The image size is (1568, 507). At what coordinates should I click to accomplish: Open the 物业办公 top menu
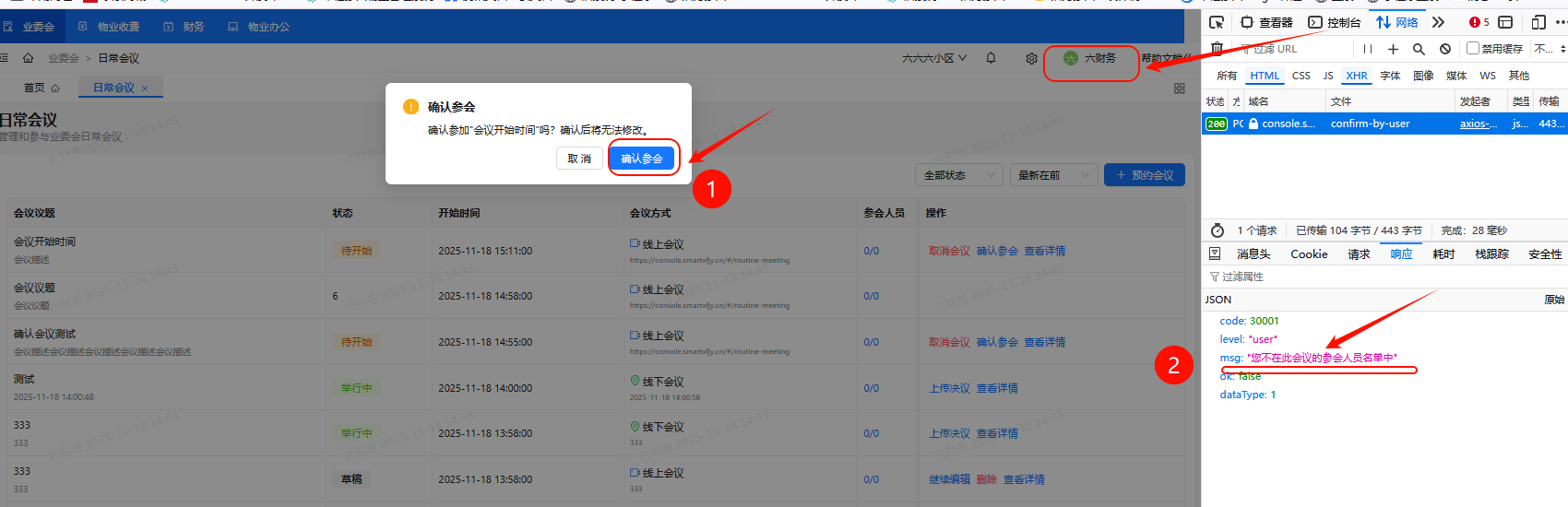coord(259,27)
